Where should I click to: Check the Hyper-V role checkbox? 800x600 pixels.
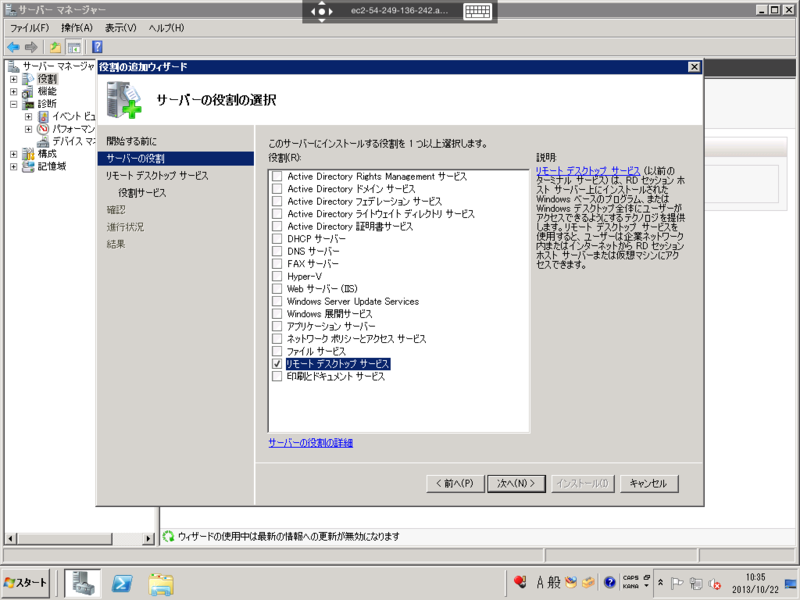click(277, 276)
